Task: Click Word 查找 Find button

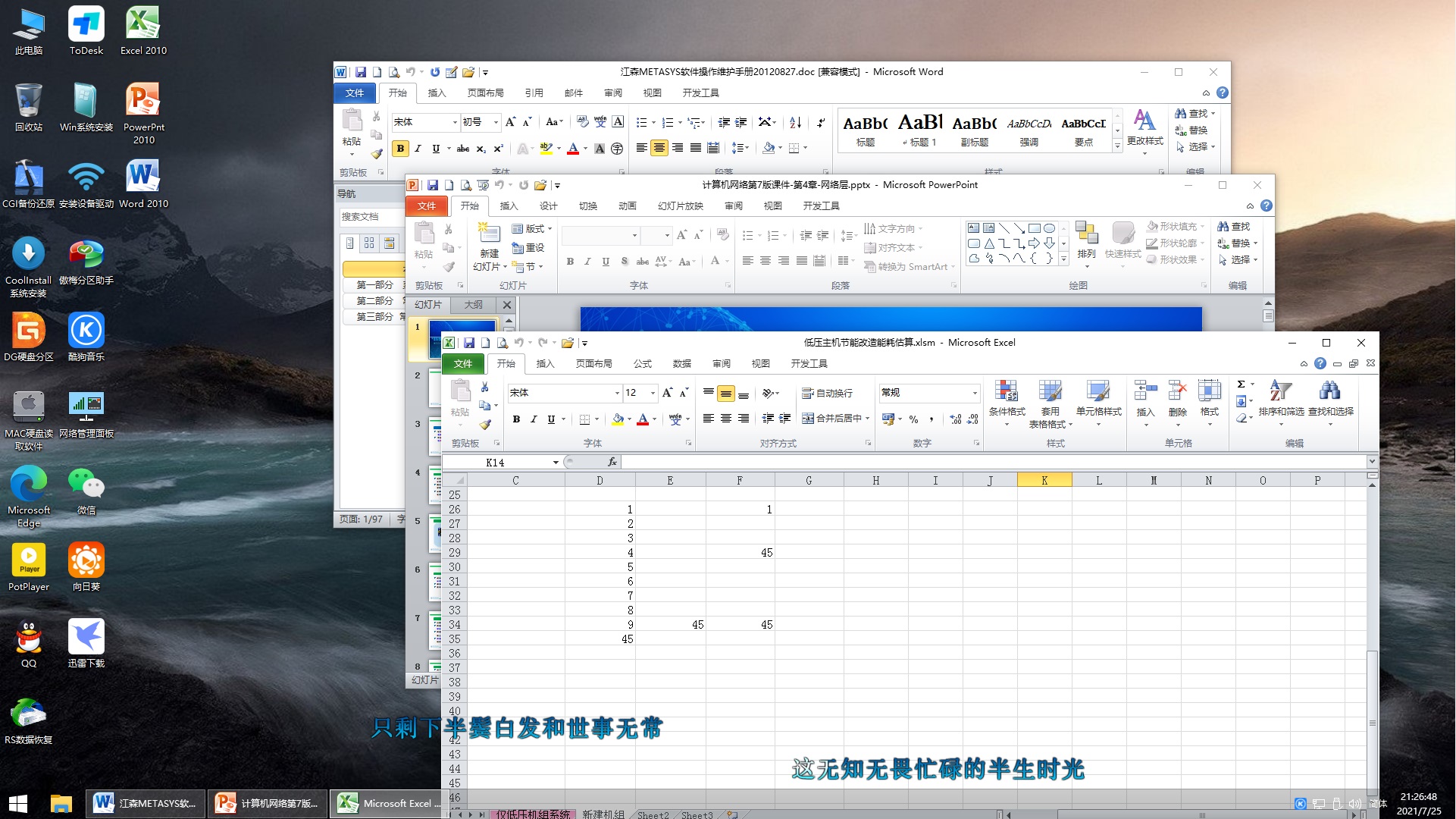Action: (1195, 114)
